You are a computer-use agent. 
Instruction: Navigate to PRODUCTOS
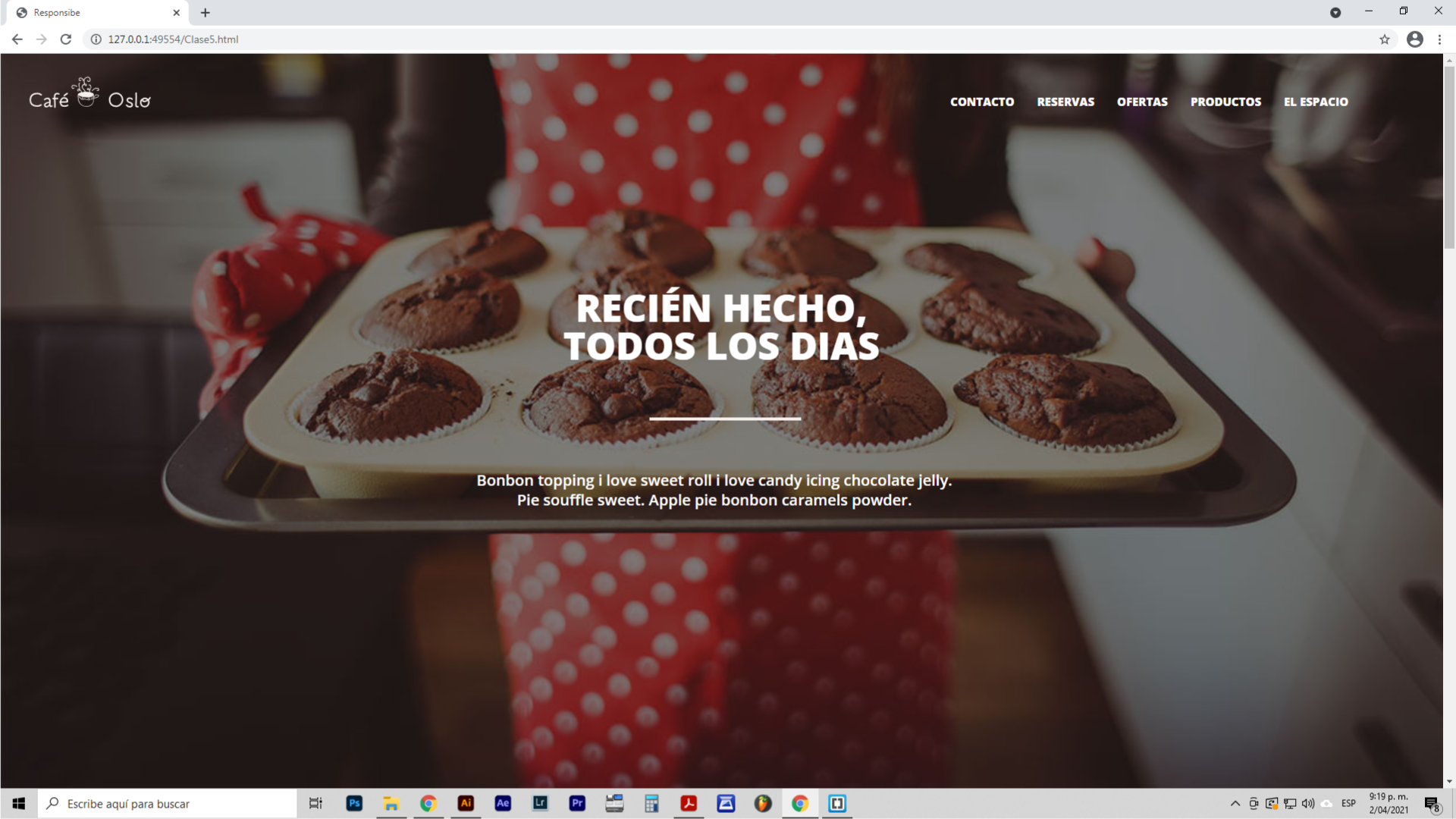point(1225,102)
